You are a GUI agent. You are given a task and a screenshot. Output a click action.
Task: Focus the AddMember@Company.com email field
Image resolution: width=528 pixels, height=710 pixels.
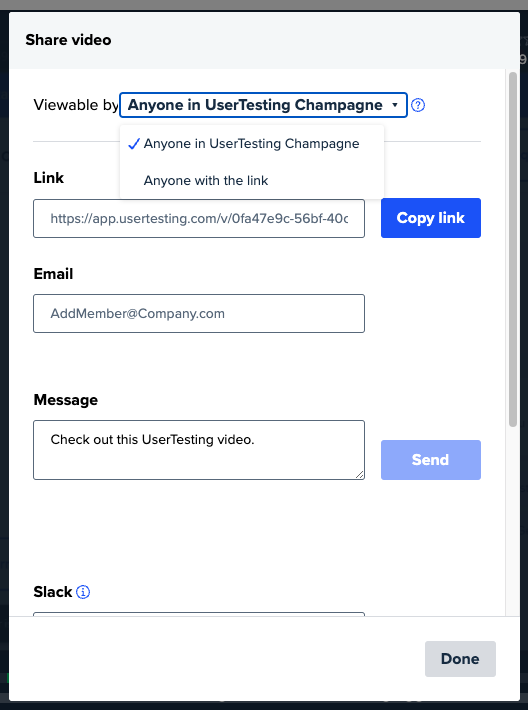coord(199,313)
